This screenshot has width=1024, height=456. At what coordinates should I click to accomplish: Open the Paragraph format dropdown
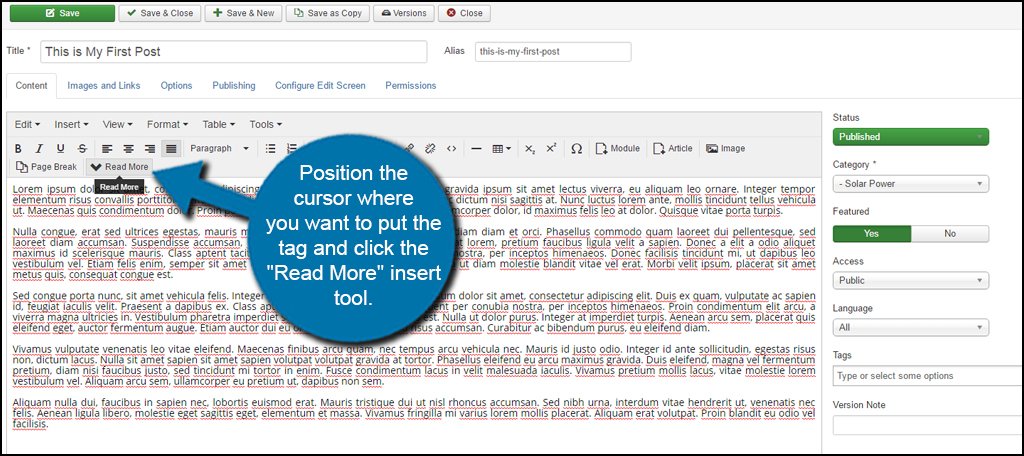click(x=219, y=149)
